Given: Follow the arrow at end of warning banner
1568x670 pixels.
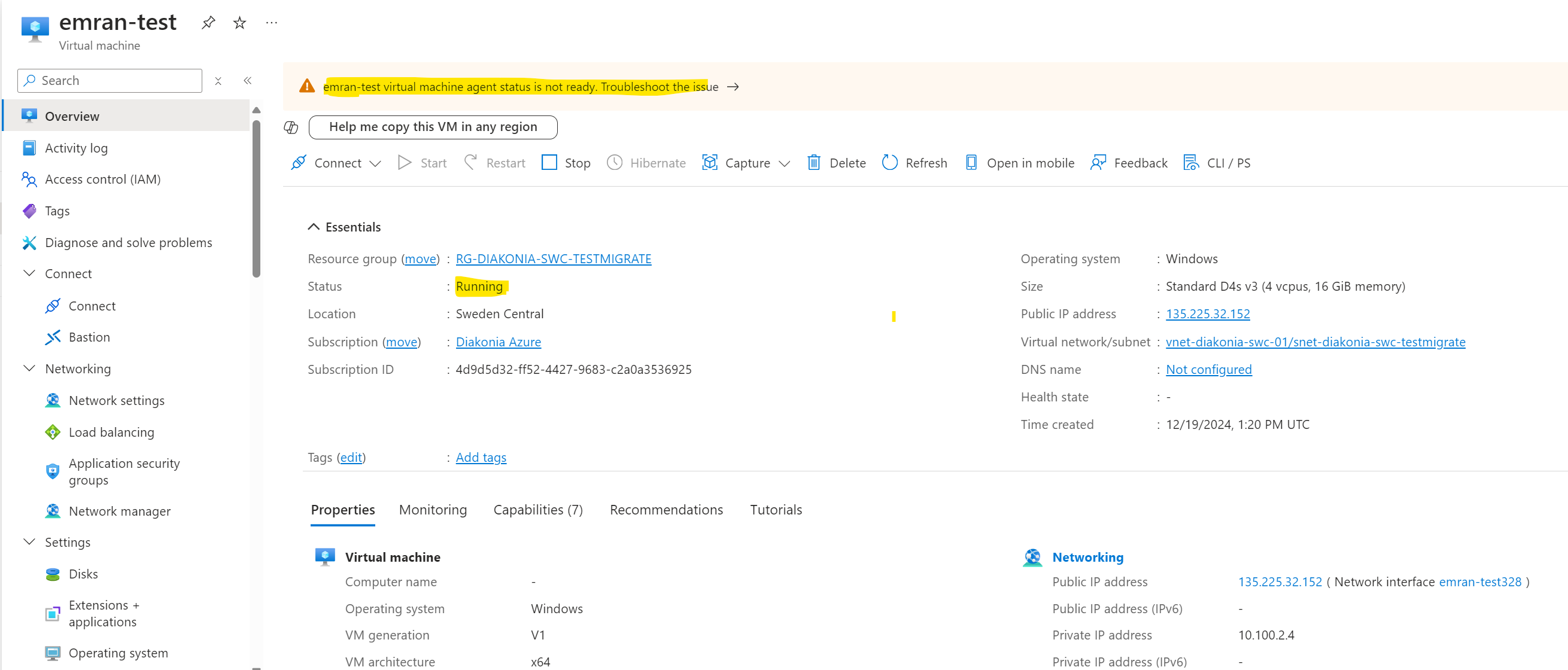Looking at the screenshot, I should pyautogui.click(x=734, y=87).
